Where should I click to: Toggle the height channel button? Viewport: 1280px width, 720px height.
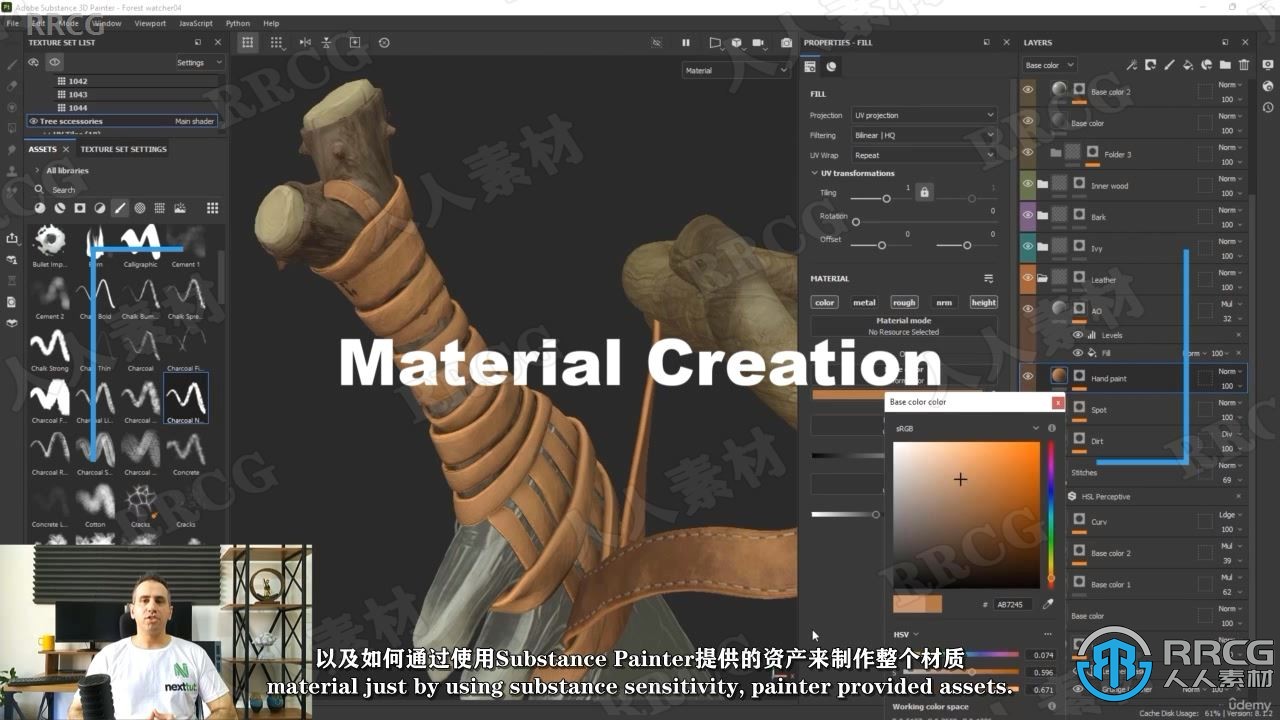pos(984,302)
